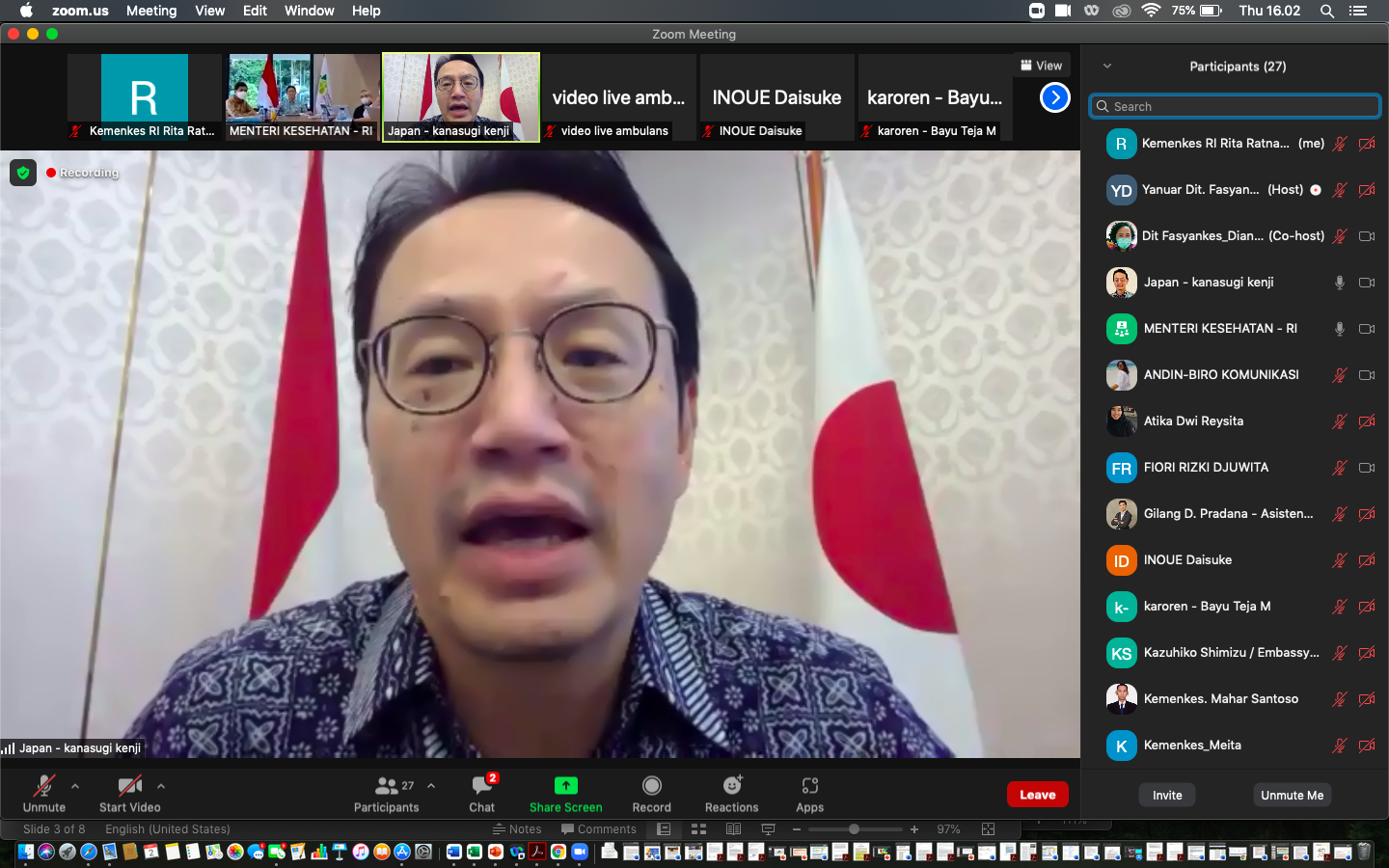This screenshot has width=1389, height=868.
Task: Toggle camera for Japan - kanasugi kenji
Action: click(1367, 283)
